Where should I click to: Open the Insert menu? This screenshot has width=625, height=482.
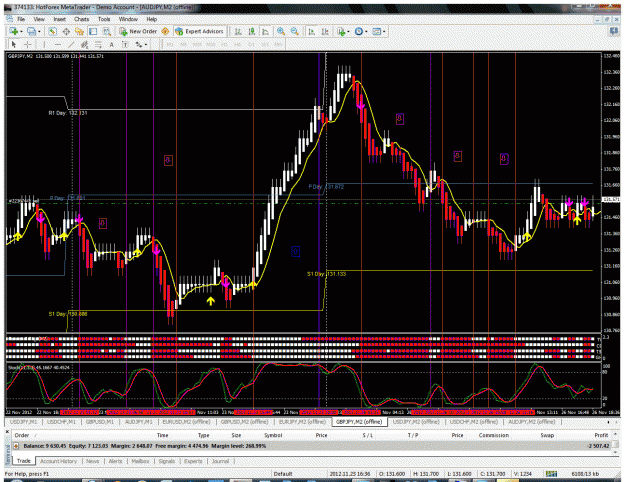coord(60,19)
